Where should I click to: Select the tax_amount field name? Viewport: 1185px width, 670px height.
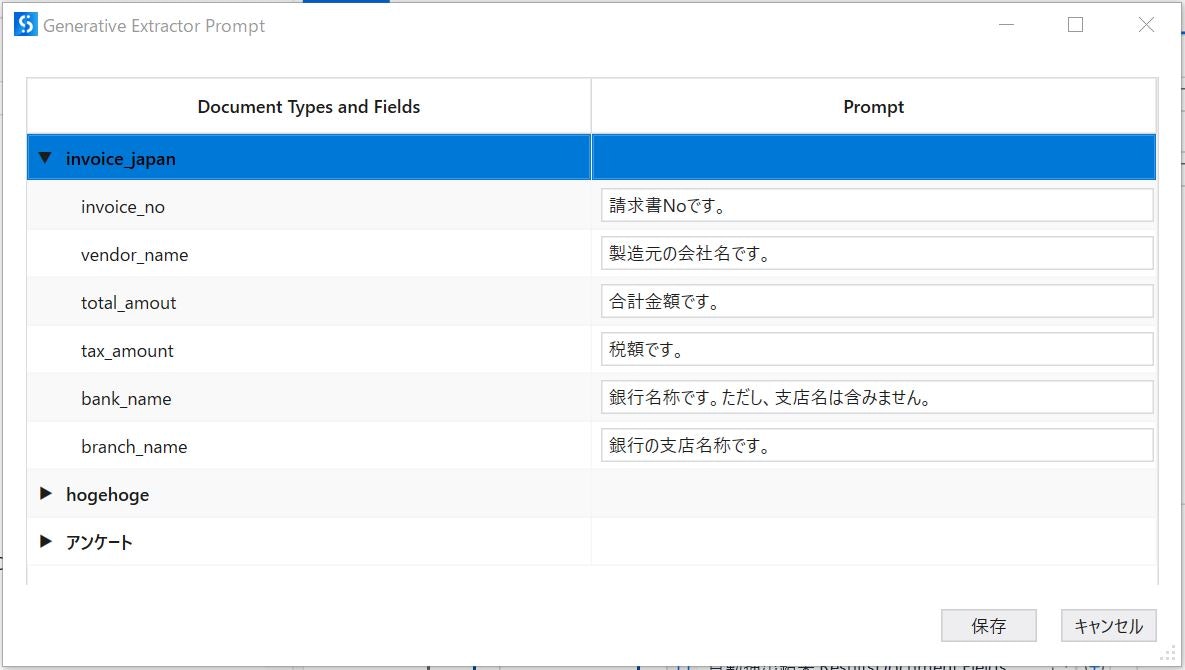(127, 350)
